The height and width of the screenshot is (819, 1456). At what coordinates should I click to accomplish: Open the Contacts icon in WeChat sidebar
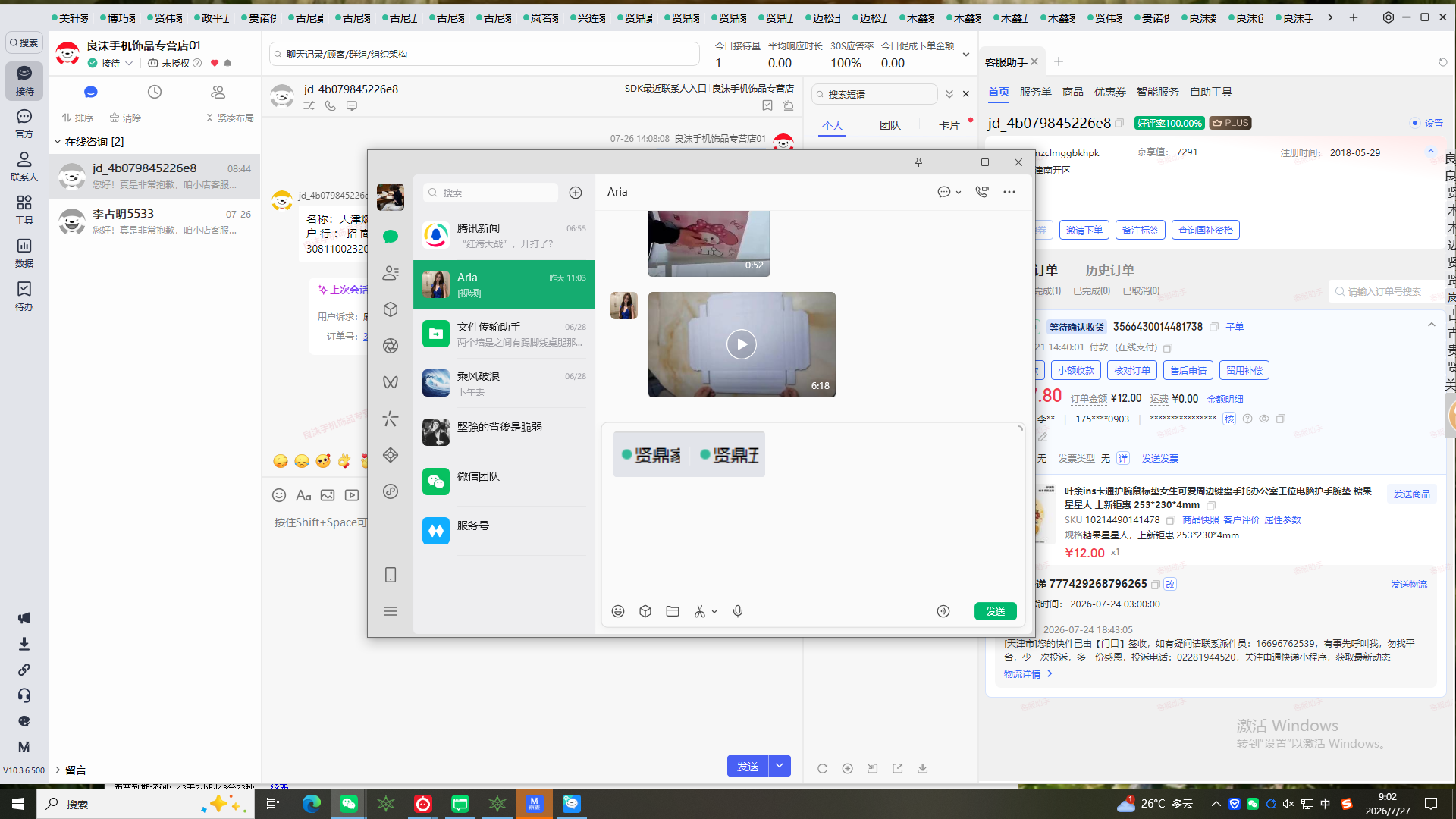(x=391, y=273)
